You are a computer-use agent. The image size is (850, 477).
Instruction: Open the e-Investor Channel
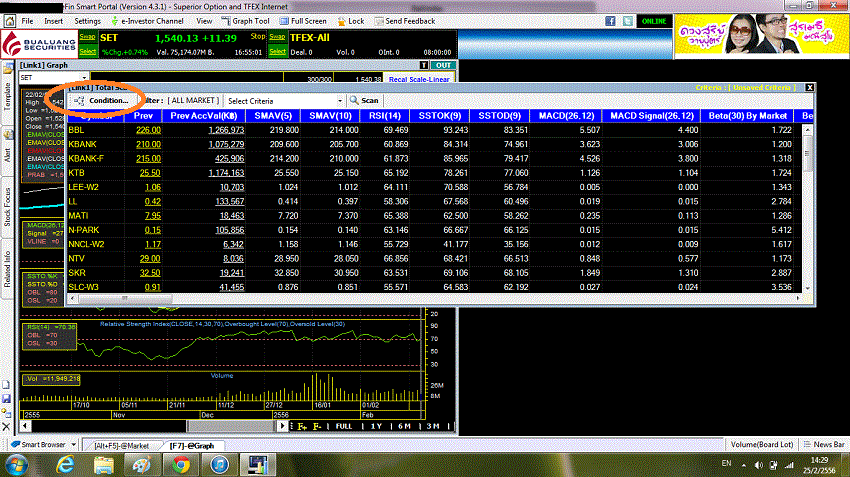(147, 21)
